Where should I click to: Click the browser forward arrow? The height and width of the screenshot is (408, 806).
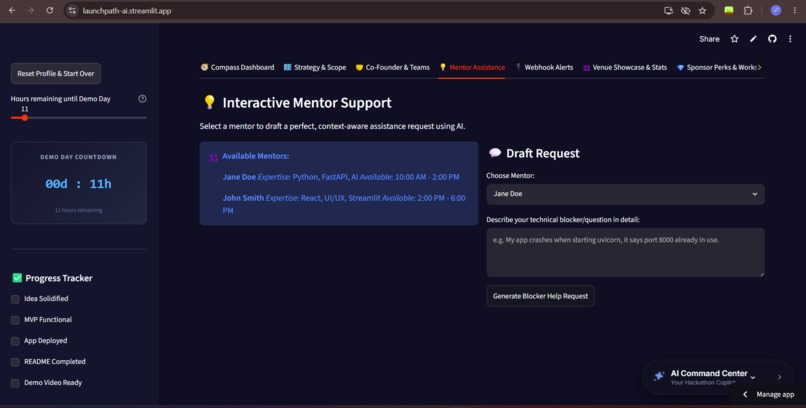[x=31, y=10]
